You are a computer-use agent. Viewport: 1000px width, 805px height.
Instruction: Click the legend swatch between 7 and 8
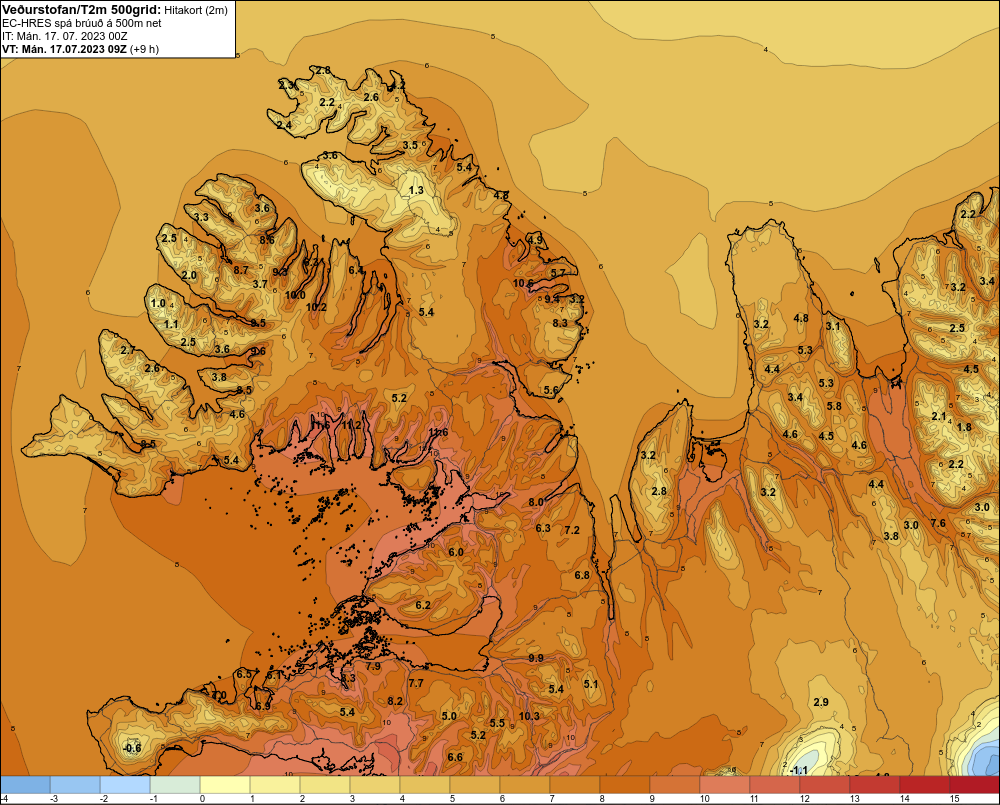pyautogui.click(x=575, y=785)
